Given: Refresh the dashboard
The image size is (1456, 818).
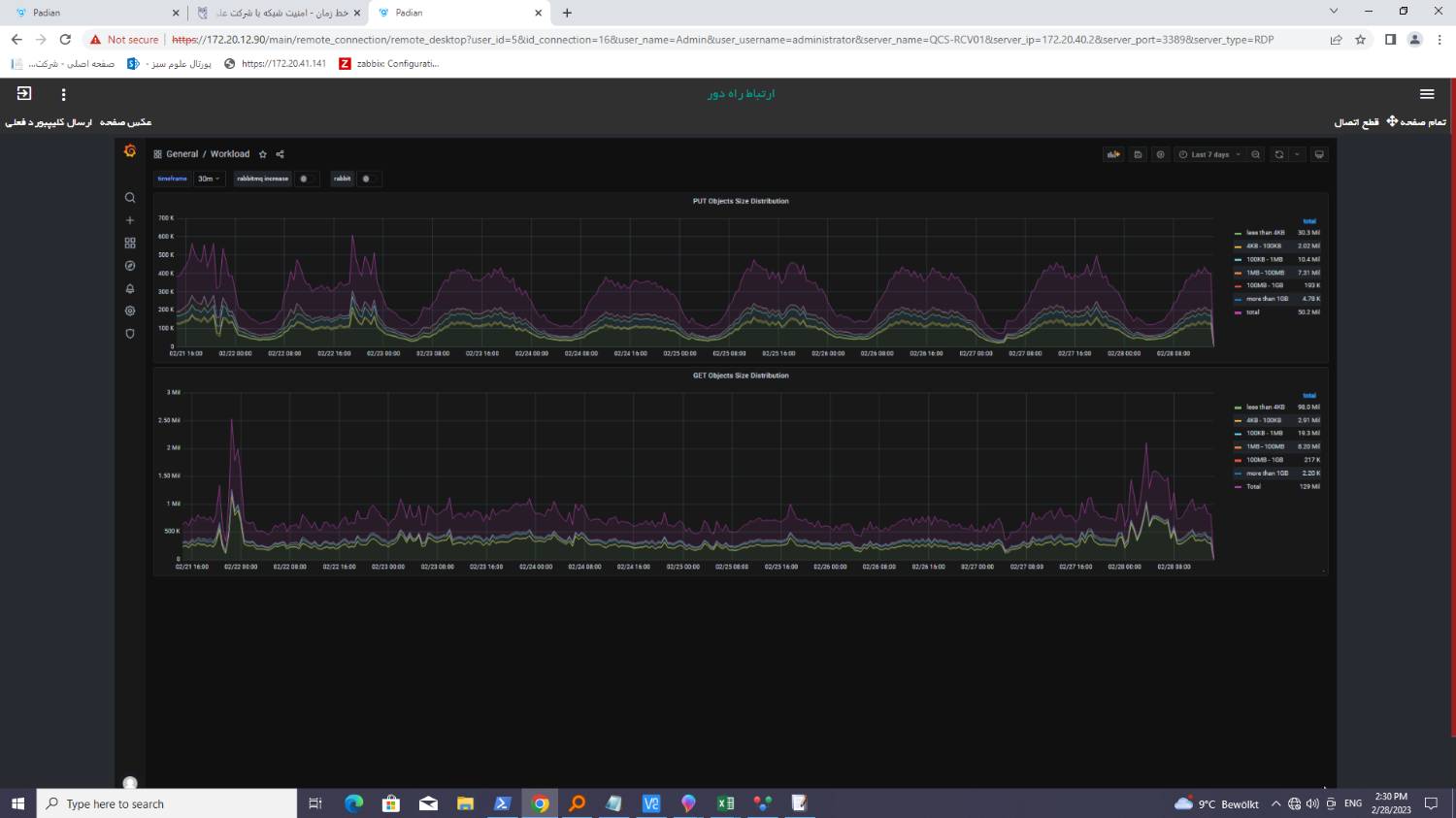Looking at the screenshot, I should pyautogui.click(x=1279, y=154).
